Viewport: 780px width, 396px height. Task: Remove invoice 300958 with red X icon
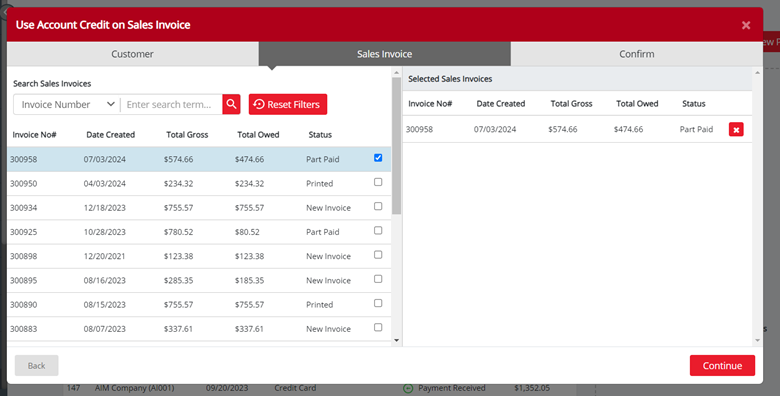pyautogui.click(x=736, y=129)
